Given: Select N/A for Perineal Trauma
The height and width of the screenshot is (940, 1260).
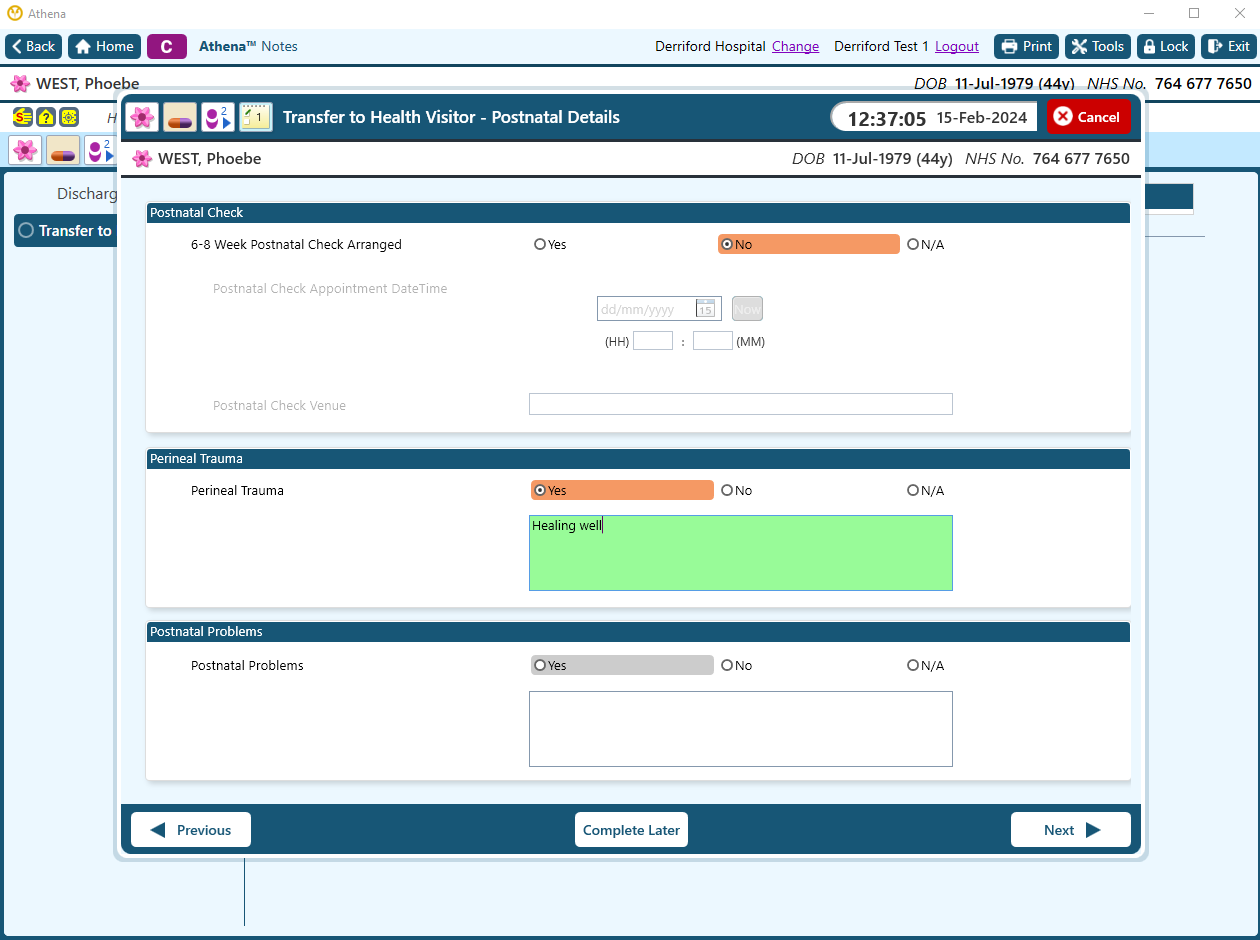Looking at the screenshot, I should click(925, 490).
